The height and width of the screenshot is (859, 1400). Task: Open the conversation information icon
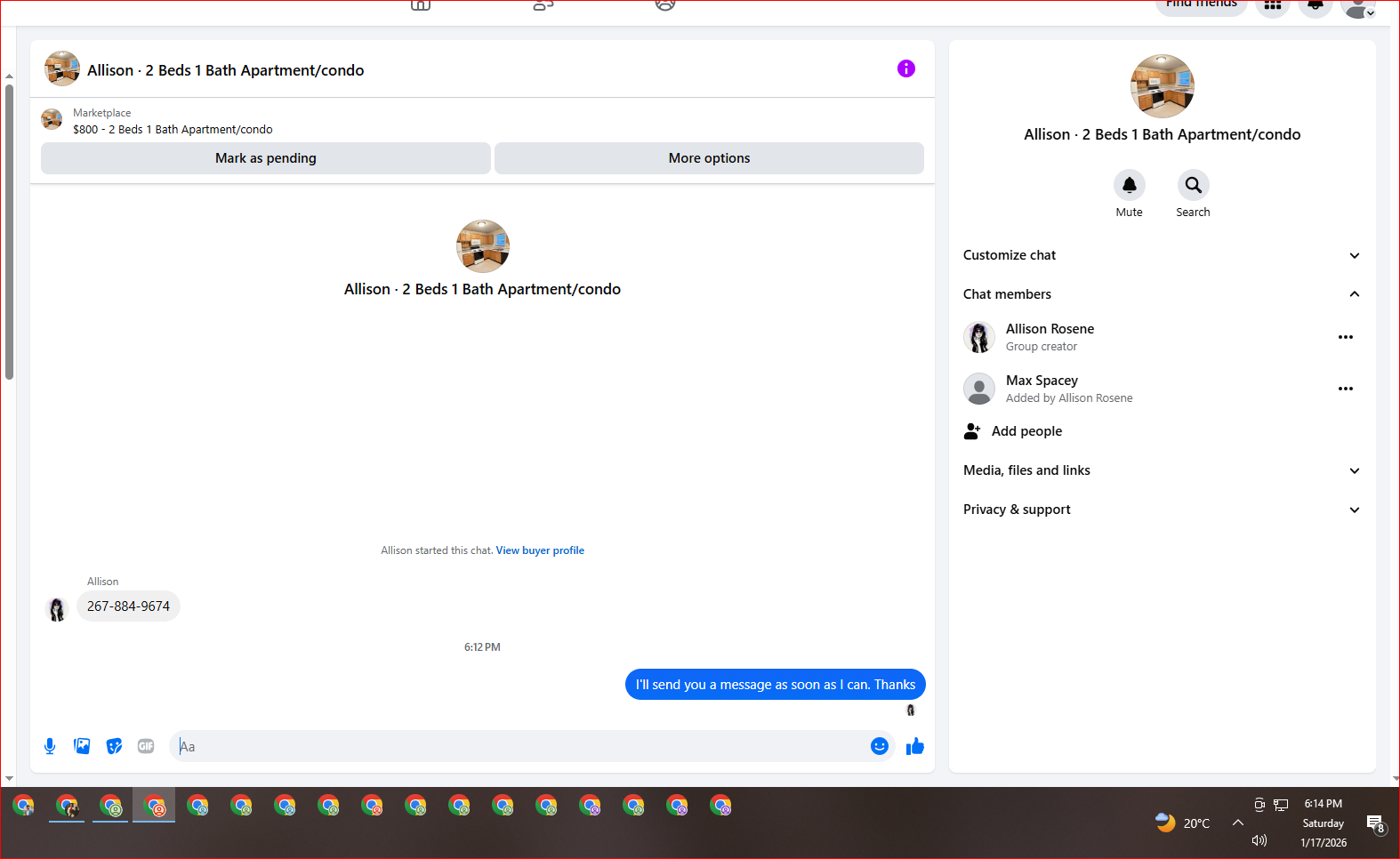pos(905,68)
